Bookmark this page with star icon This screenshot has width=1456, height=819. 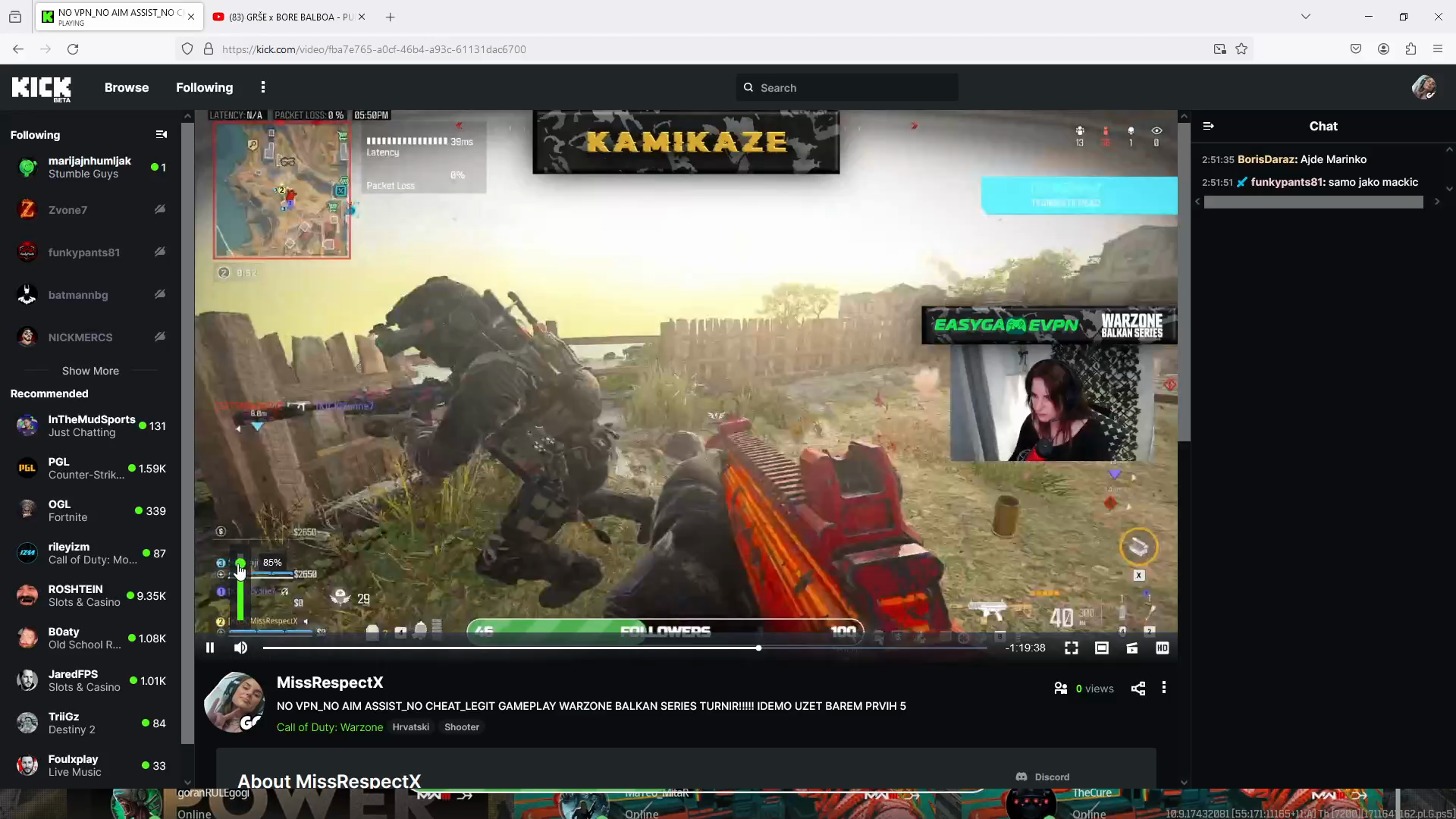coord(1241,49)
